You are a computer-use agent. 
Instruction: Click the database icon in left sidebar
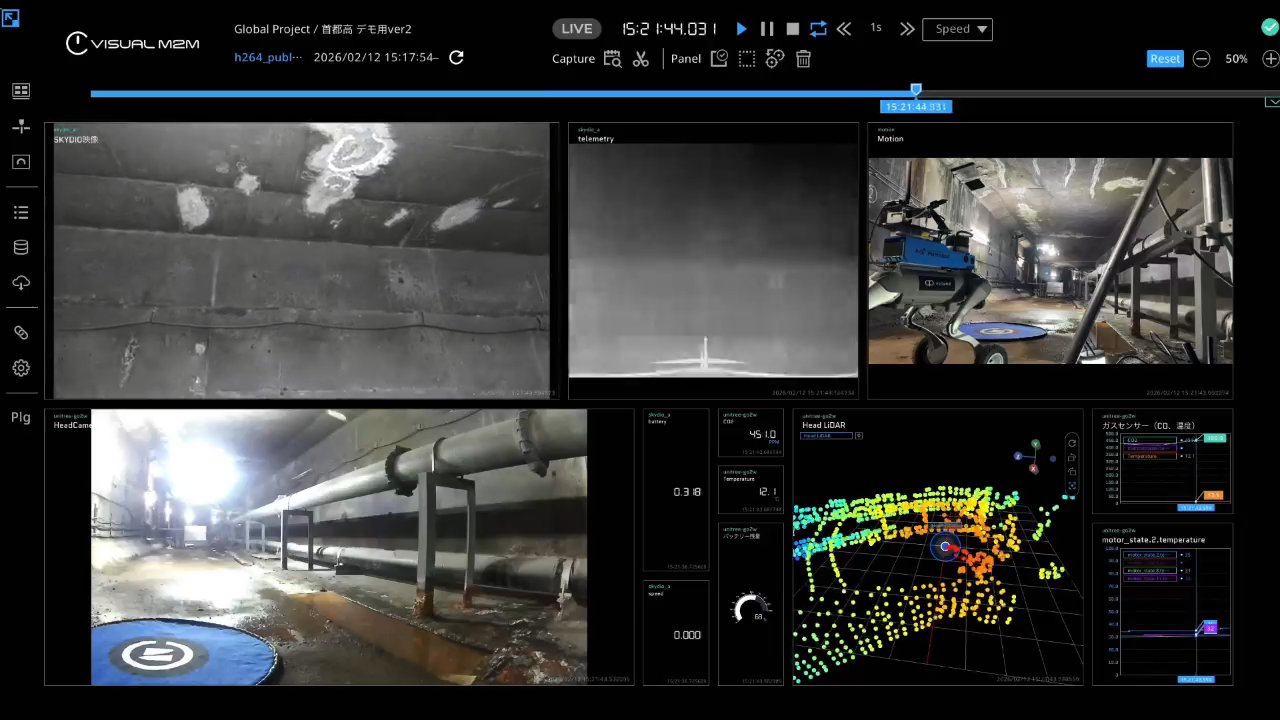coord(20,248)
